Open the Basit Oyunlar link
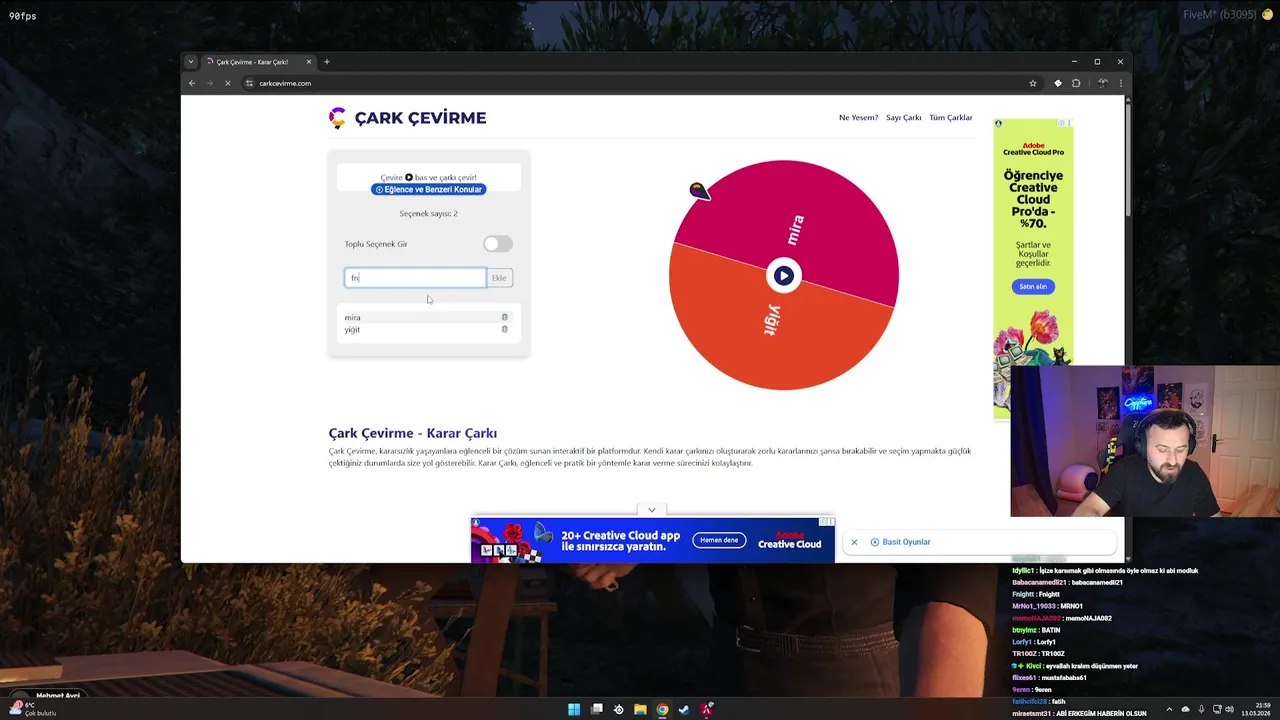Viewport: 1280px width, 720px height. click(x=901, y=542)
